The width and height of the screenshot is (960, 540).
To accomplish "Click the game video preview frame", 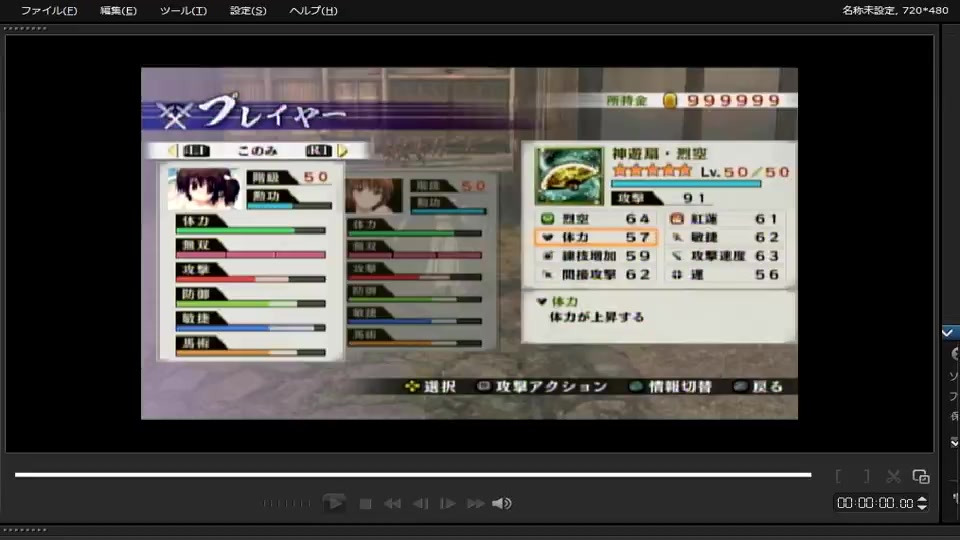I will coord(470,244).
